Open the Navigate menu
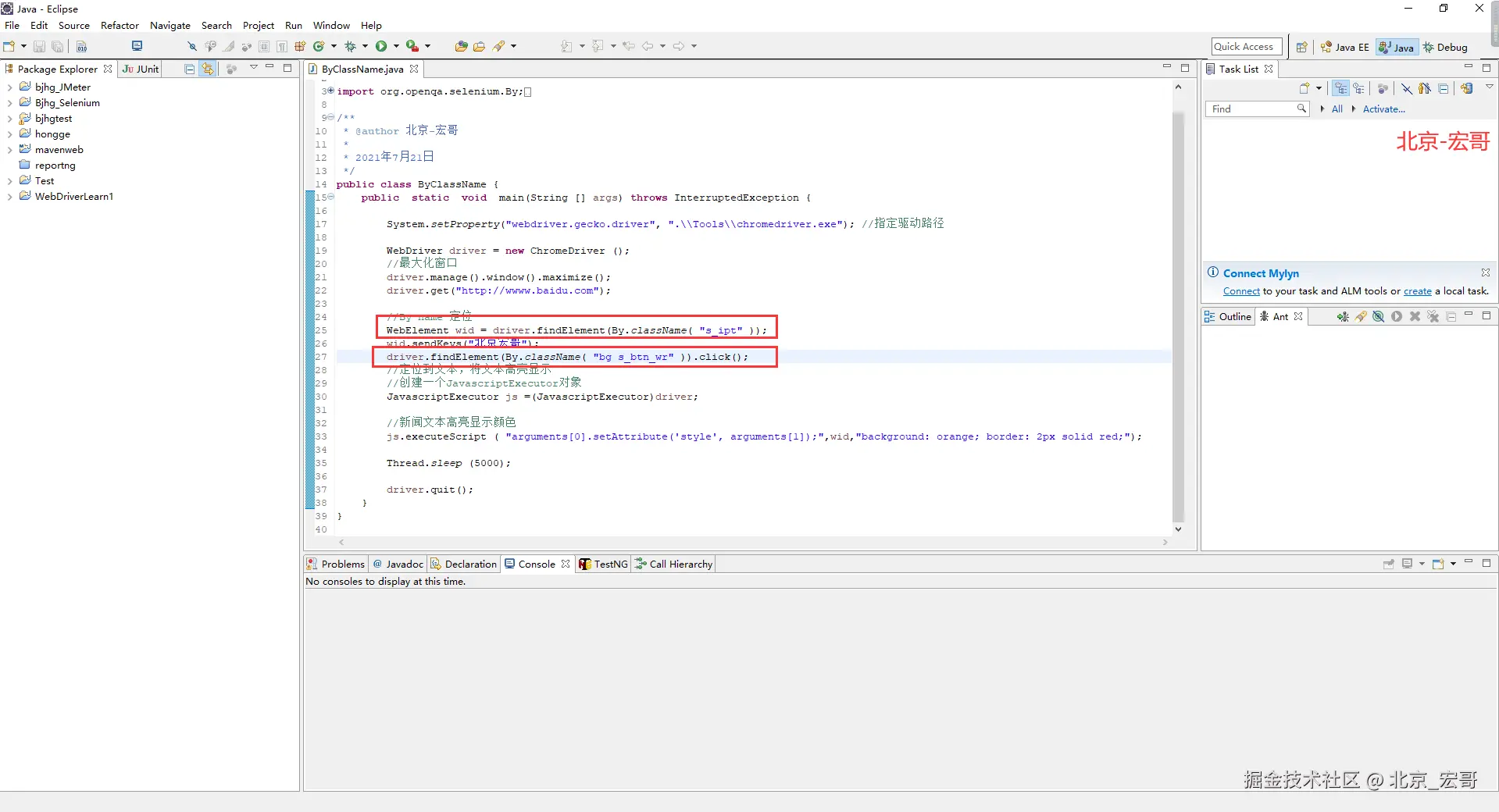 click(170, 25)
